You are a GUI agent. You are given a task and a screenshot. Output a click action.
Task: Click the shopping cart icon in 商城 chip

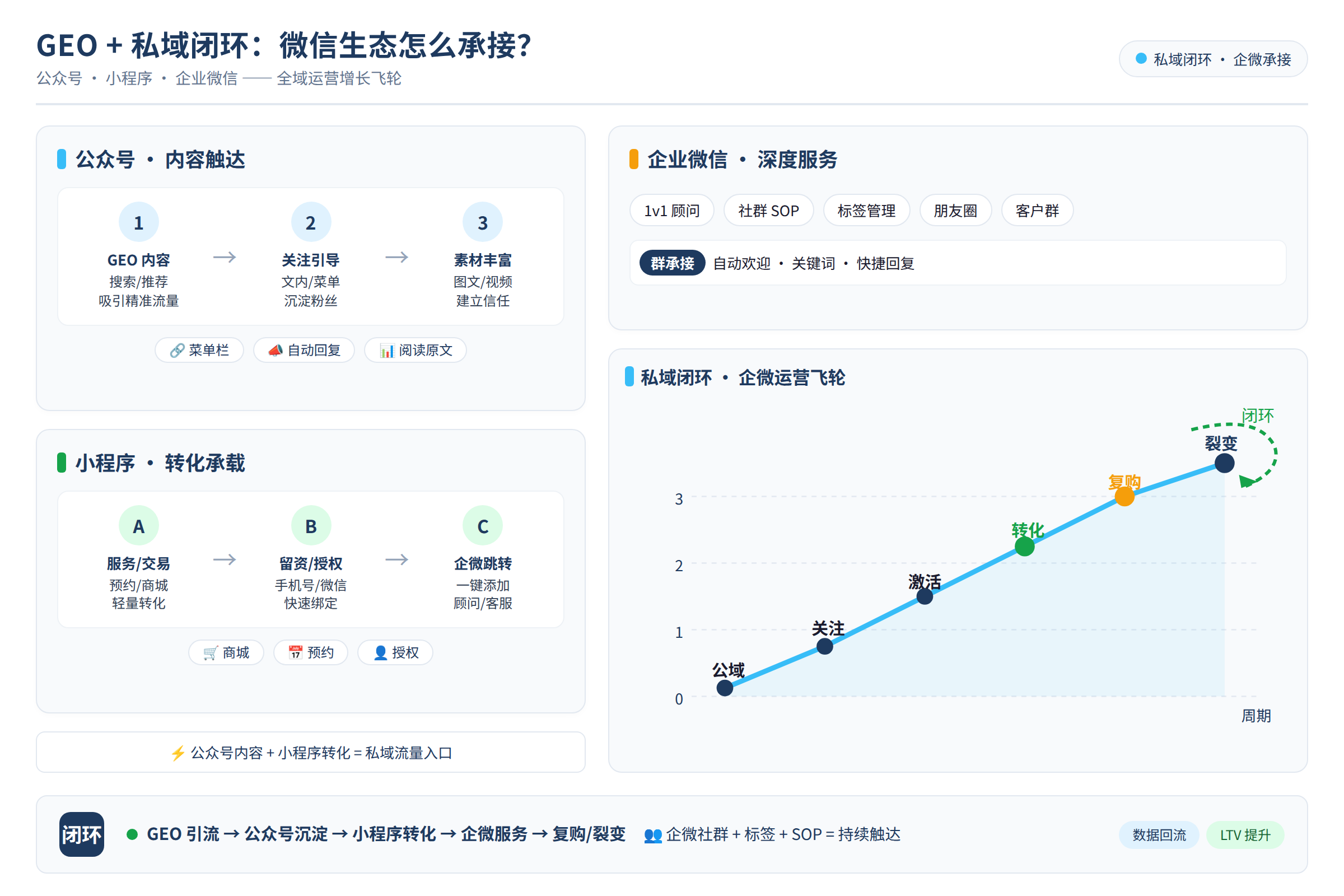coord(211,652)
